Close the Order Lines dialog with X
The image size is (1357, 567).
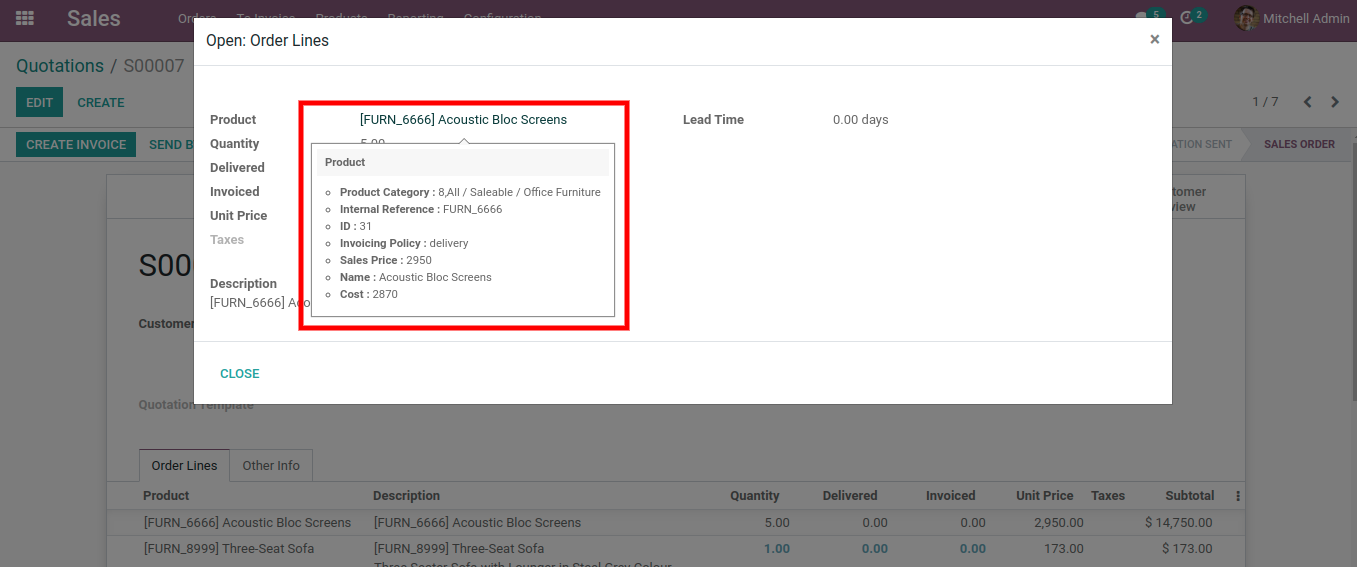(x=1154, y=40)
